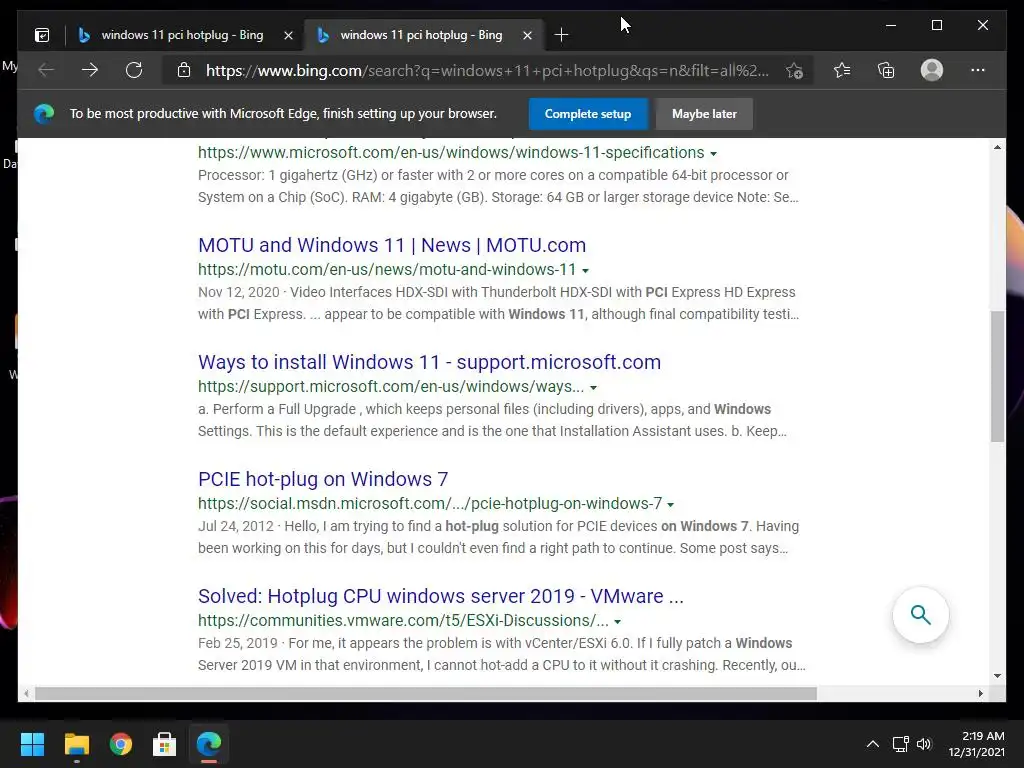
Task: Click Complete setup button
Action: point(588,114)
